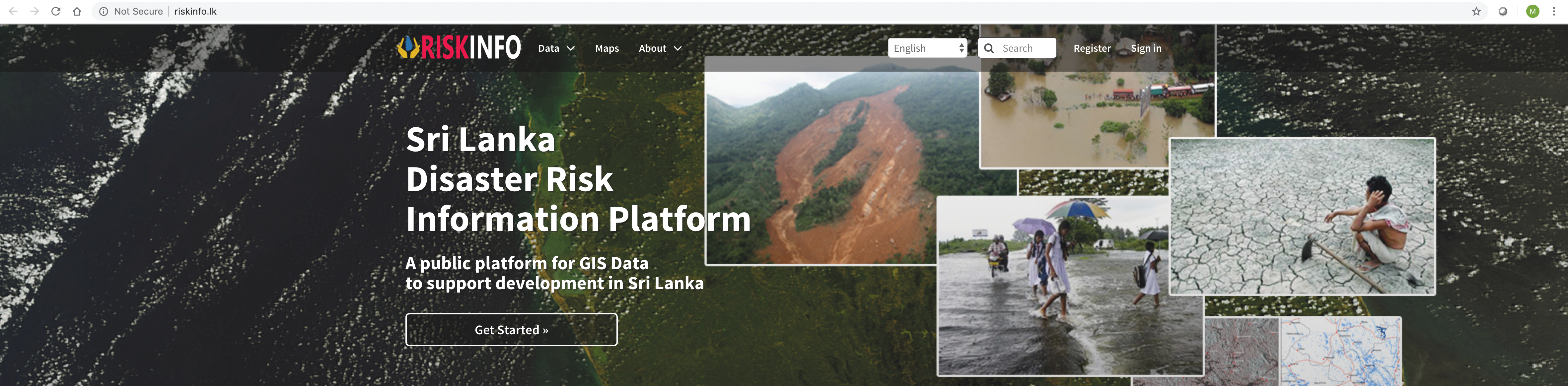Image resolution: width=1568 pixels, height=386 pixels.
Task: Reload the page with the refresh icon
Action: tap(55, 12)
